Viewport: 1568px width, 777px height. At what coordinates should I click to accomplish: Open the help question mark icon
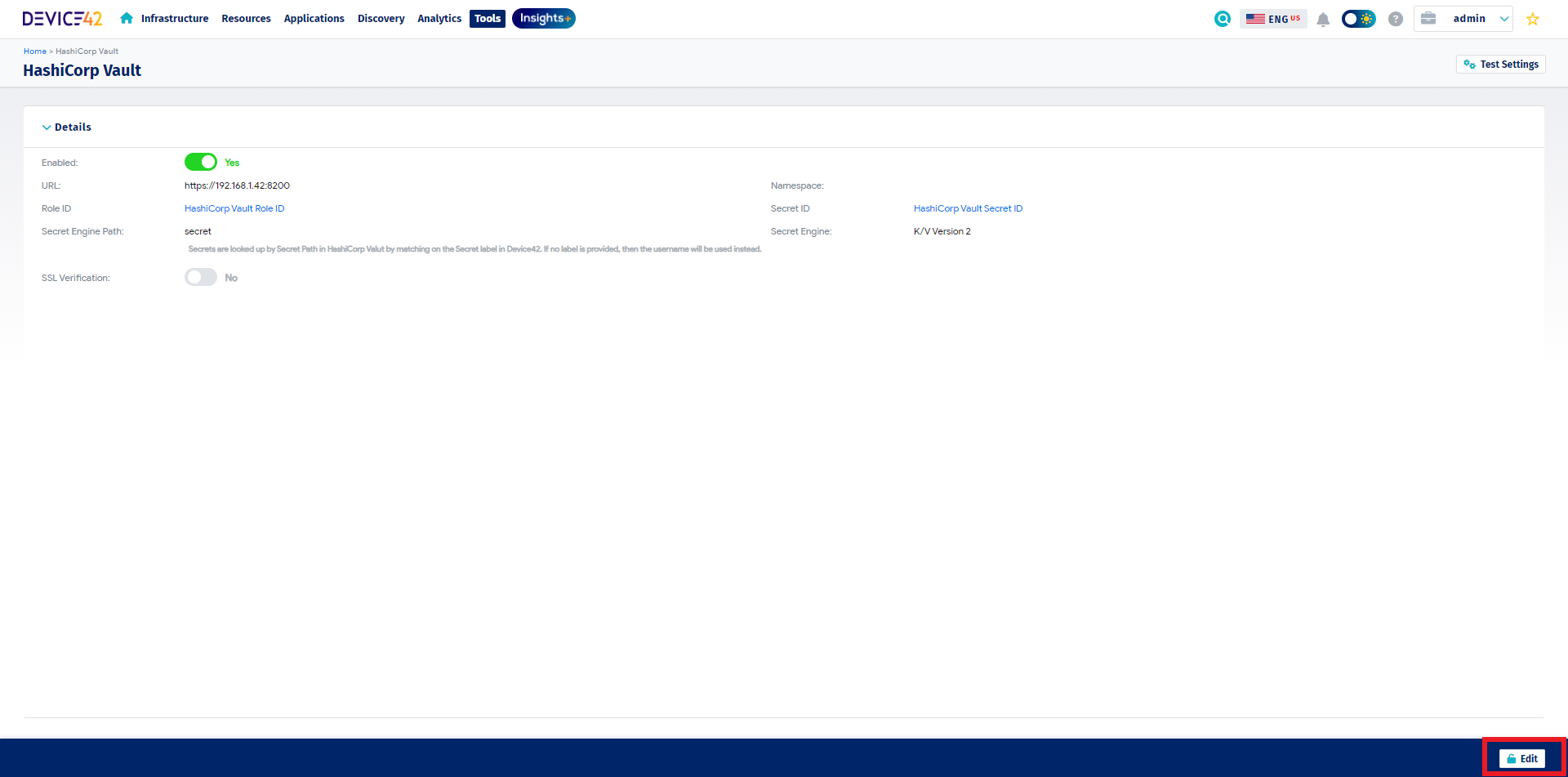point(1396,19)
